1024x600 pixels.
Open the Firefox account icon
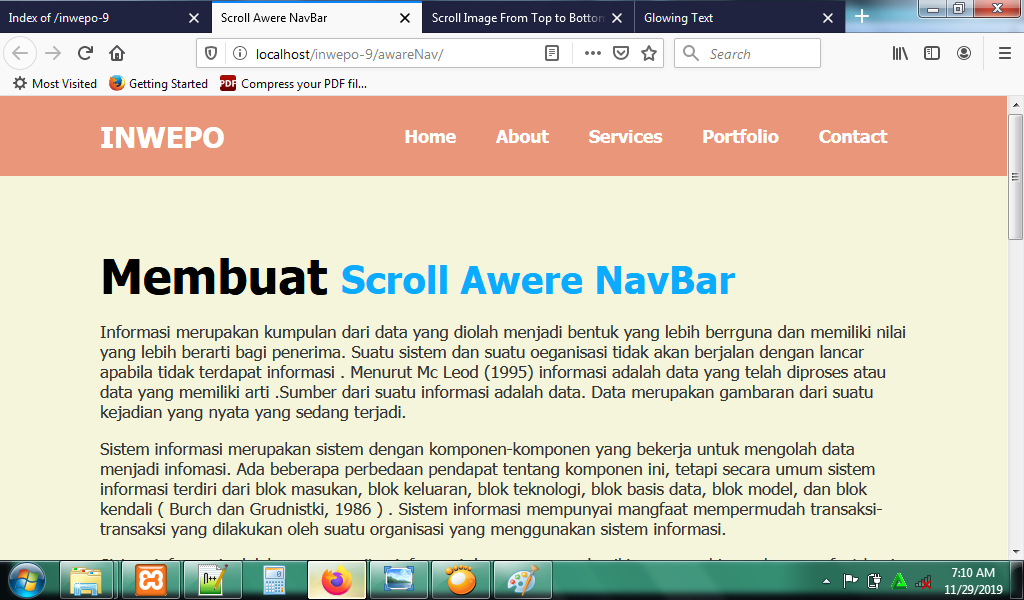[964, 53]
